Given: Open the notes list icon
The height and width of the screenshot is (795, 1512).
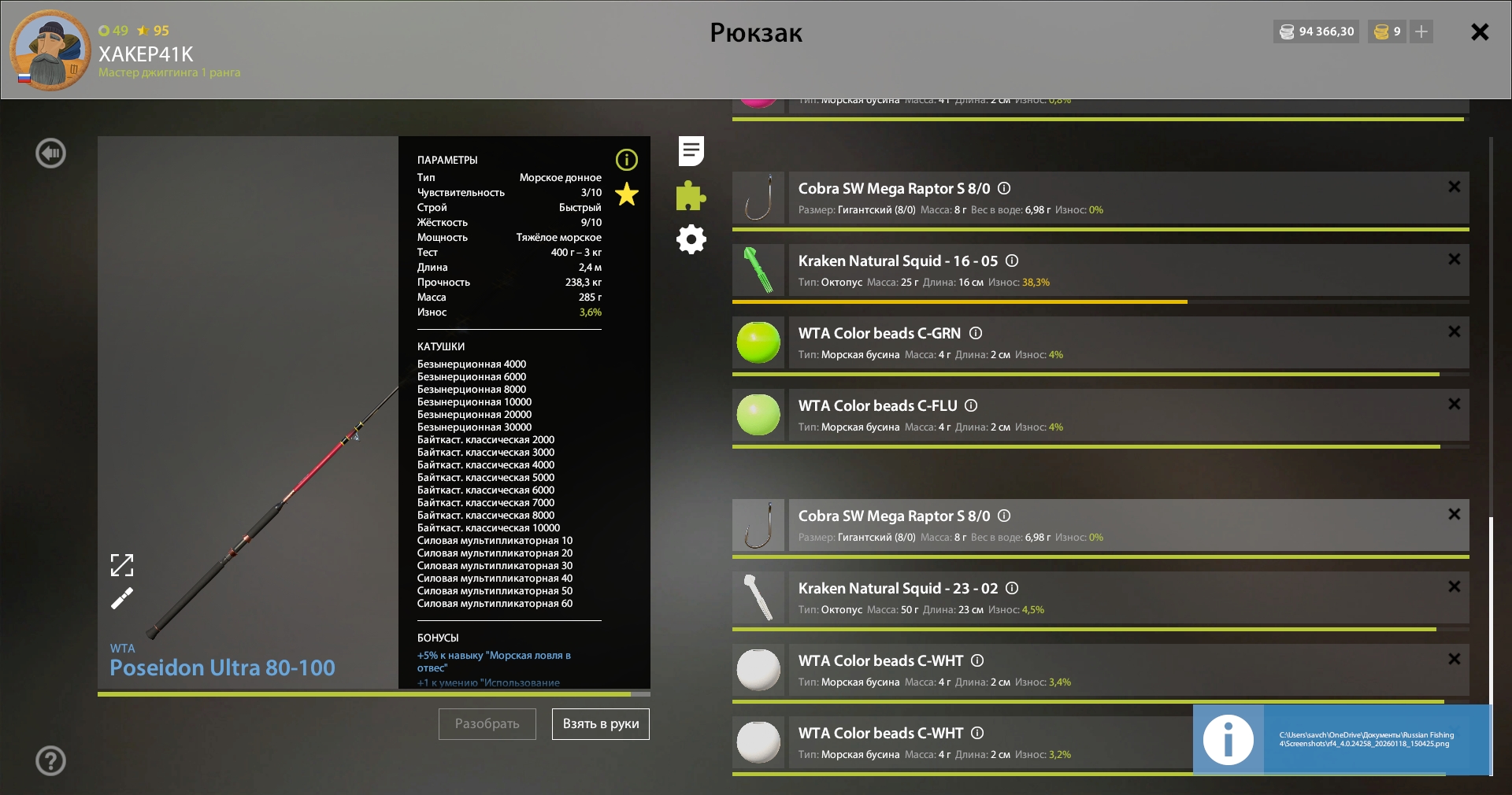Looking at the screenshot, I should coord(691,151).
